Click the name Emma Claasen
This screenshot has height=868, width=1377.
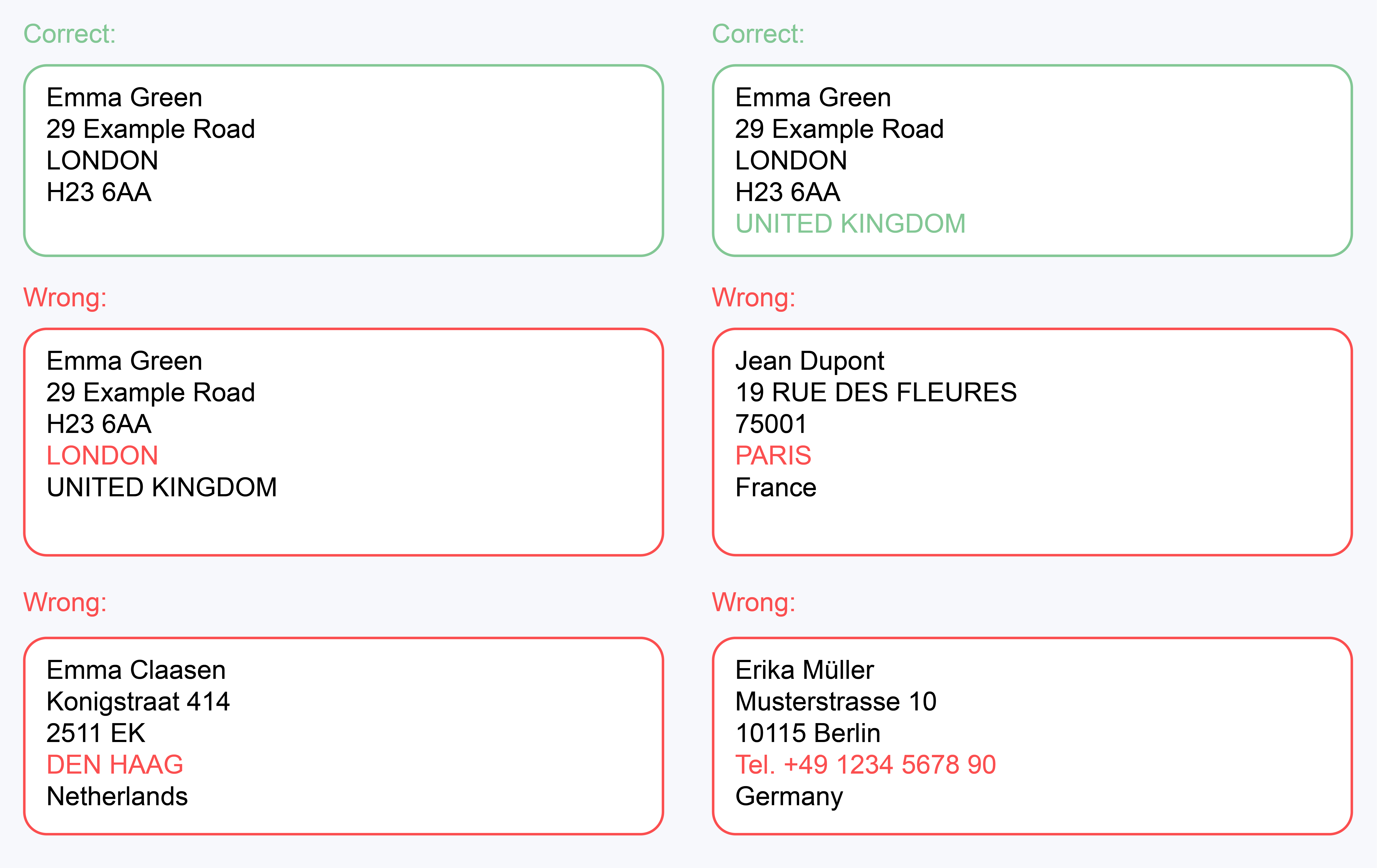click(x=136, y=670)
